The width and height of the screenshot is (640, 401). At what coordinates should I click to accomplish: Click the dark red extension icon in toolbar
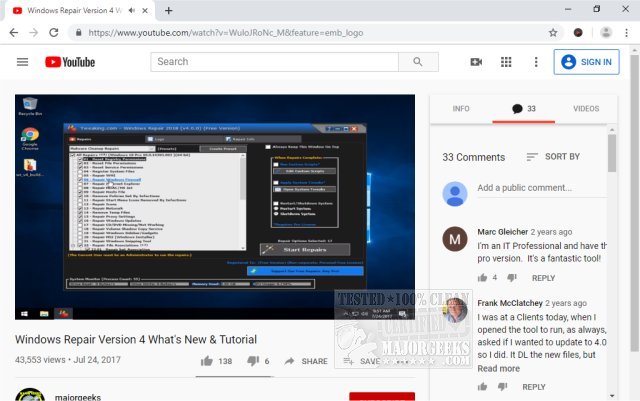point(578,33)
